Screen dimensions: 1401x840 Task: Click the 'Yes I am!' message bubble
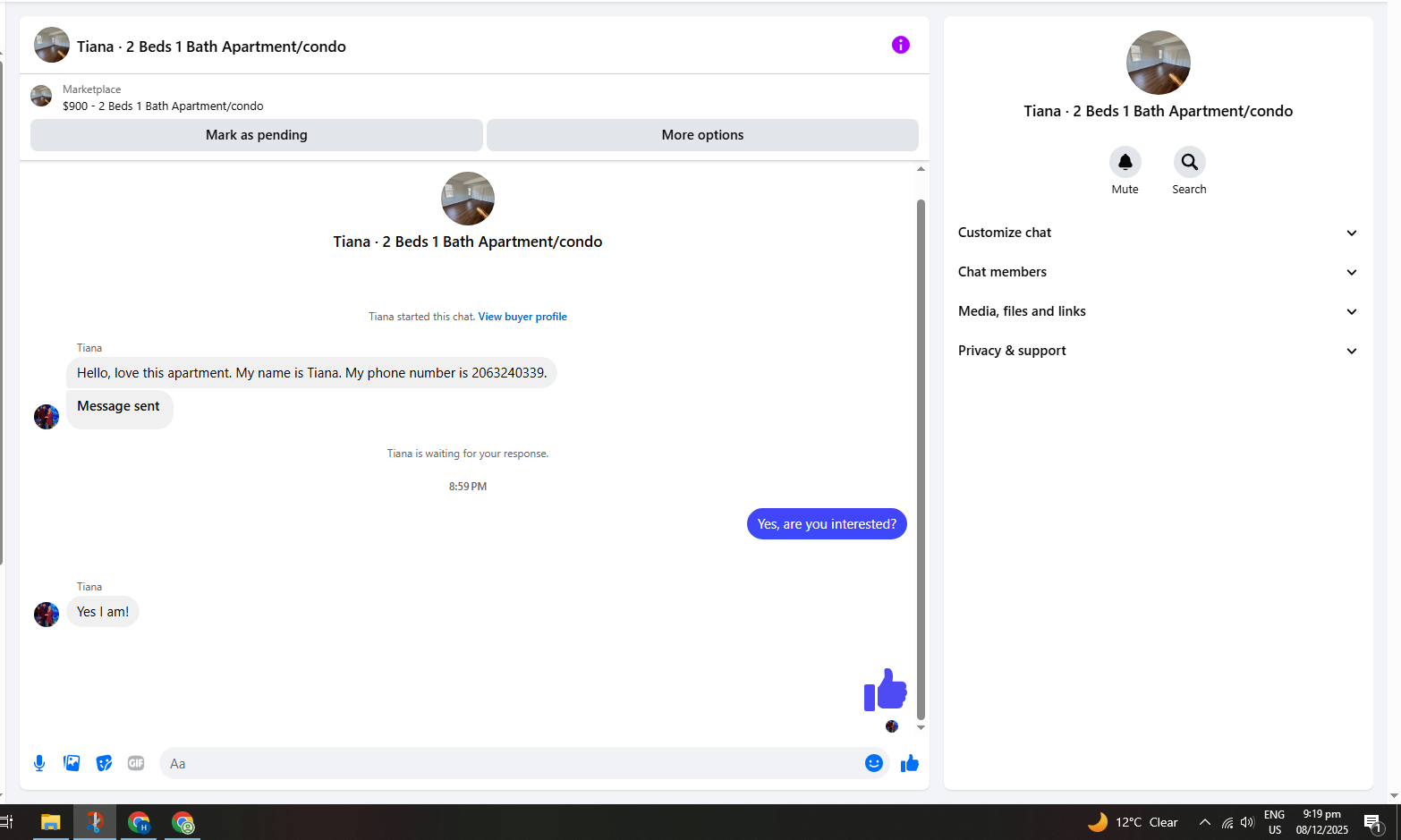tap(103, 612)
